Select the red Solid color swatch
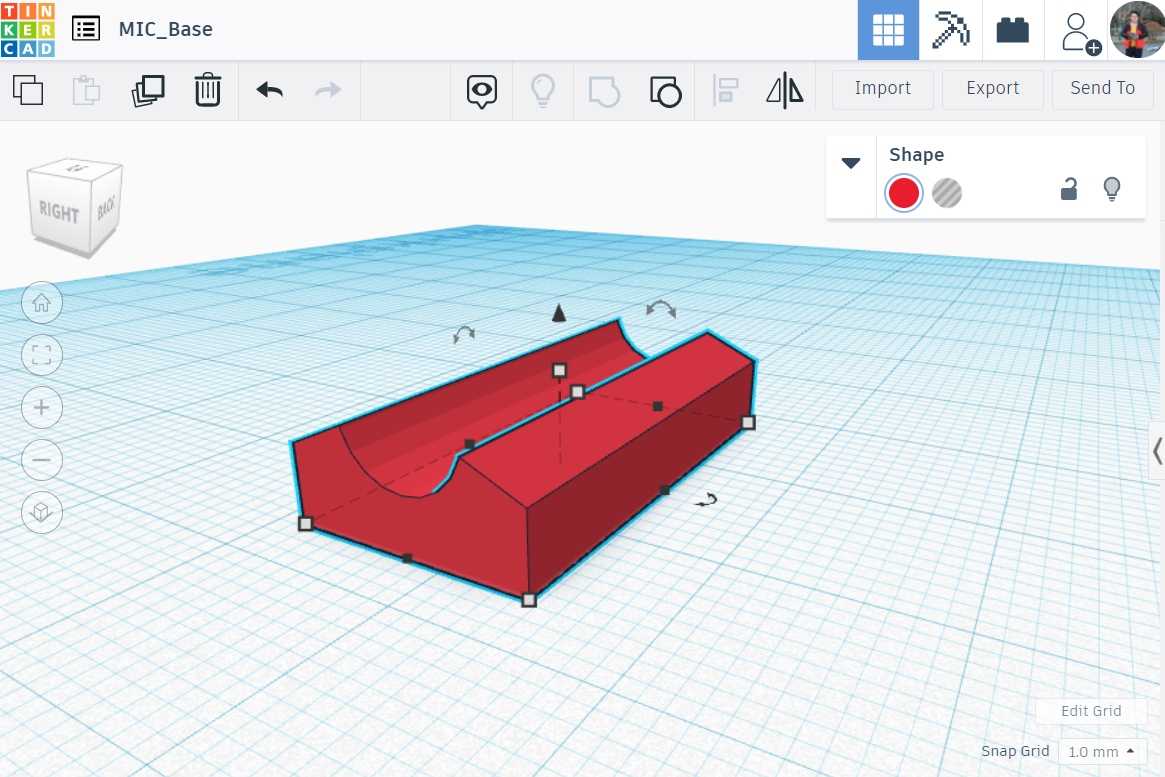Image resolution: width=1165 pixels, height=777 pixels. [x=903, y=193]
